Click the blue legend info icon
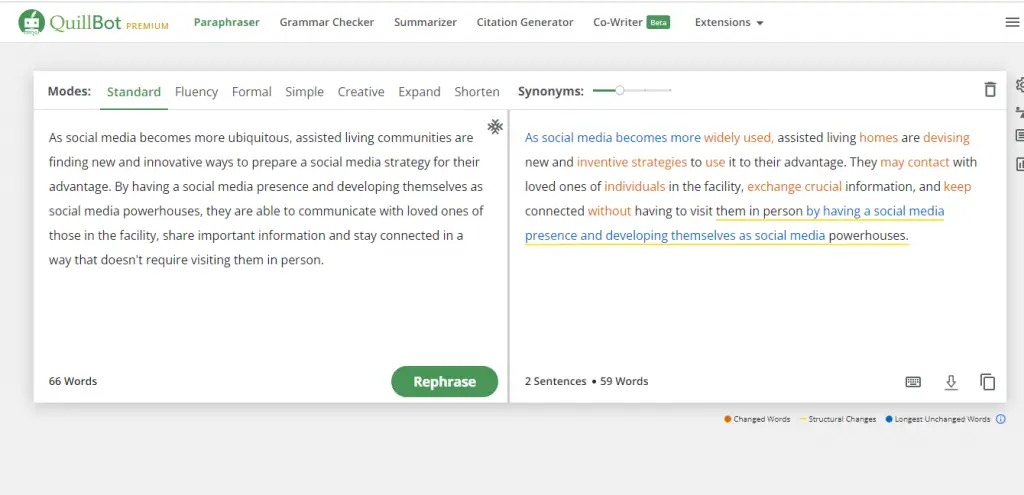The width and height of the screenshot is (1024, 495). click(x=1000, y=419)
